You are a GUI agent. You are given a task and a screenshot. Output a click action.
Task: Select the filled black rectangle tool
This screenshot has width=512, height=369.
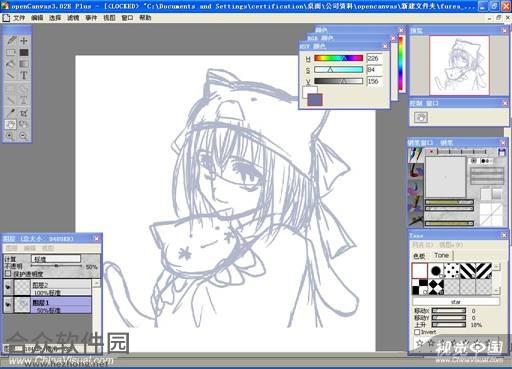tap(24, 52)
